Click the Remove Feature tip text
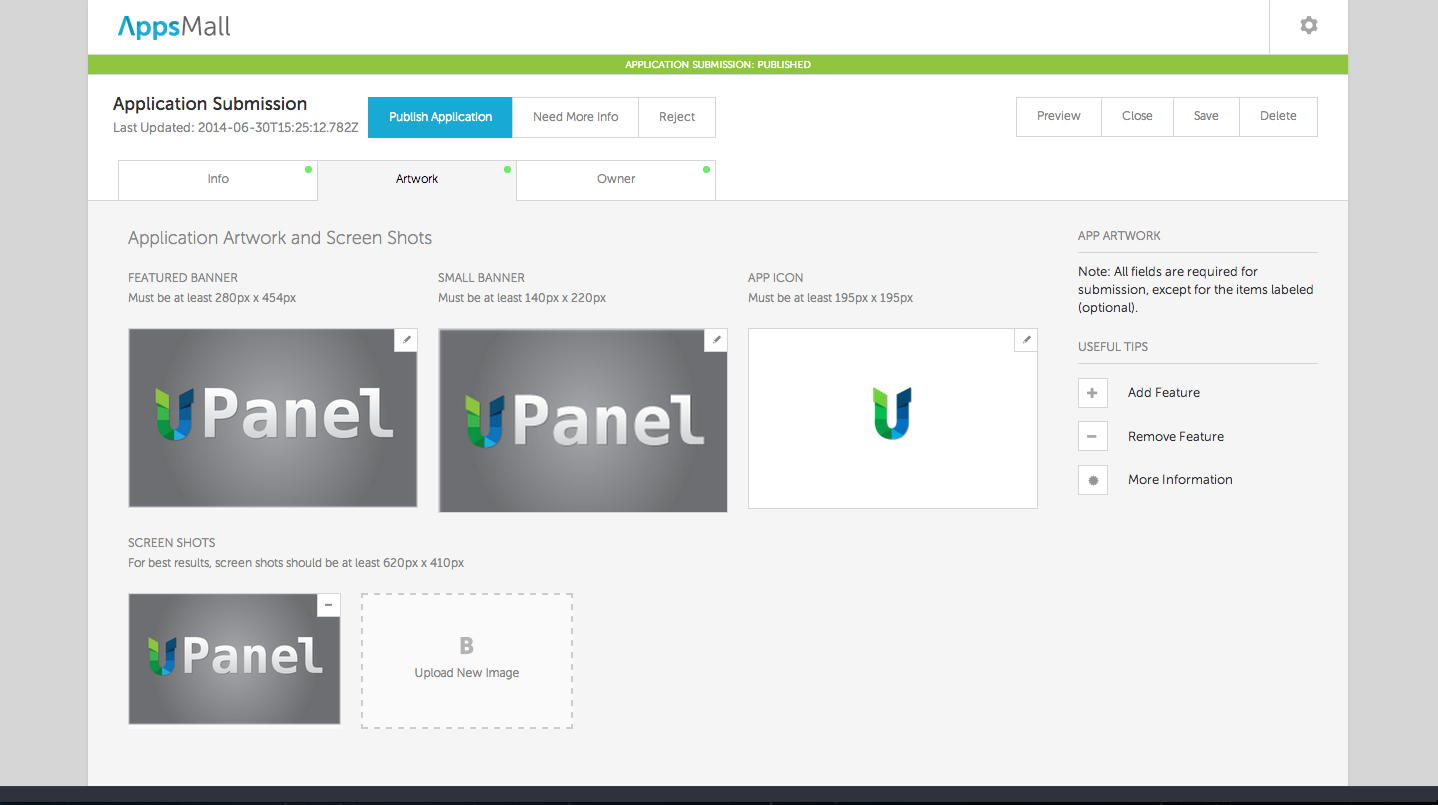 [1176, 437]
